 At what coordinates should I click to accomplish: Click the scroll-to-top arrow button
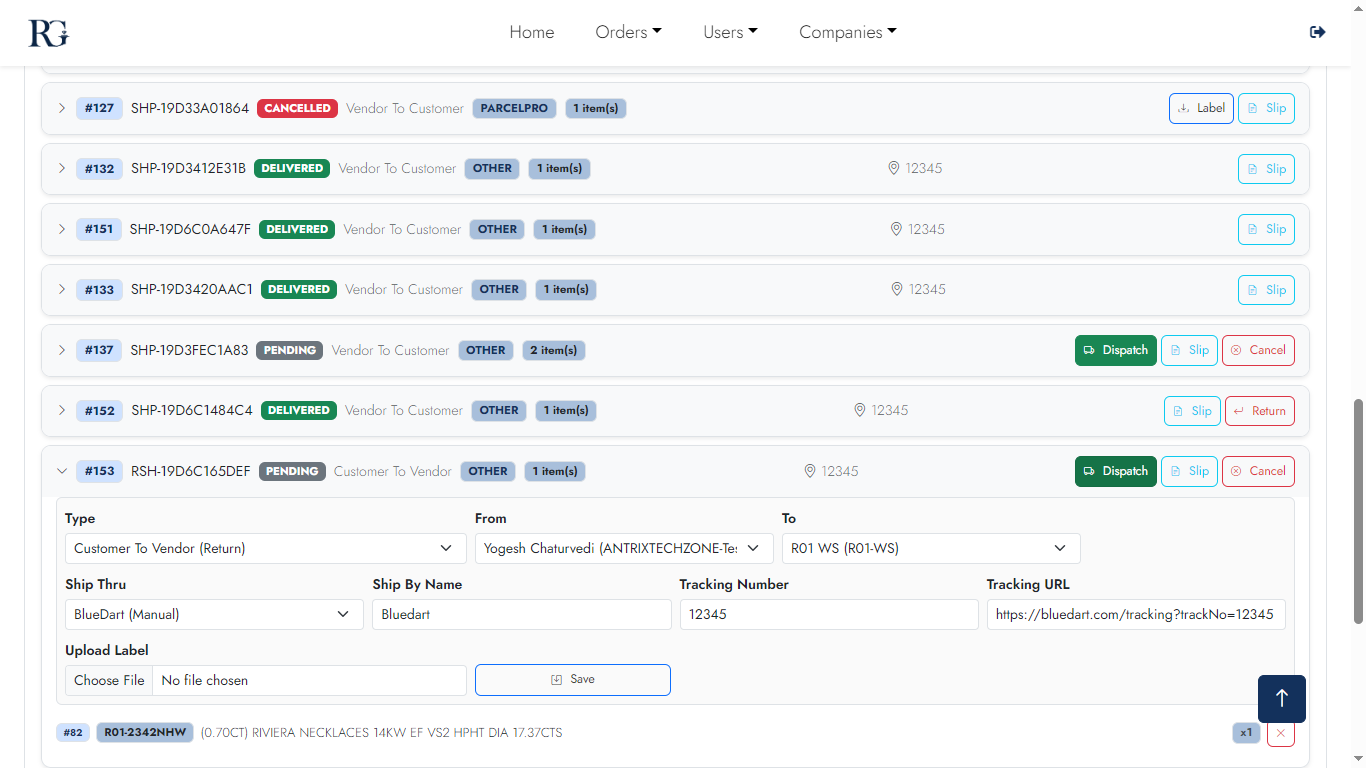coord(1281,698)
